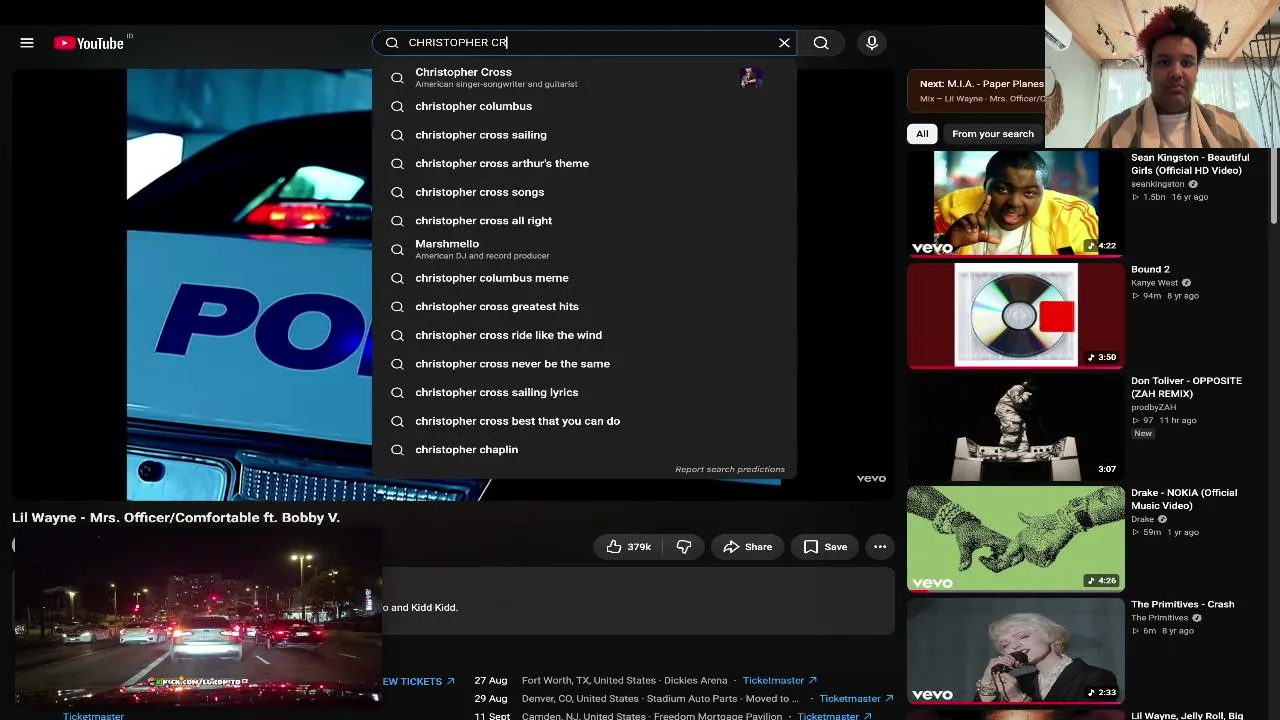Viewport: 1280px width, 720px height.
Task: Click 'Drake - NOKIA (Official Music Video)' title
Action: pyautogui.click(x=1184, y=499)
